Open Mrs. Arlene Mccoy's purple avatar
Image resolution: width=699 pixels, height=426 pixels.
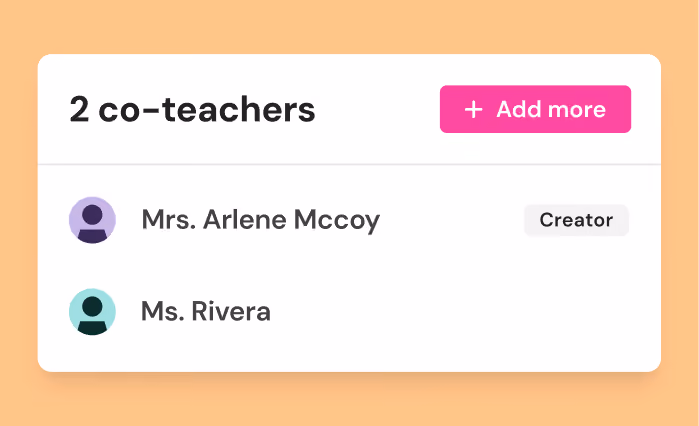pos(92,220)
